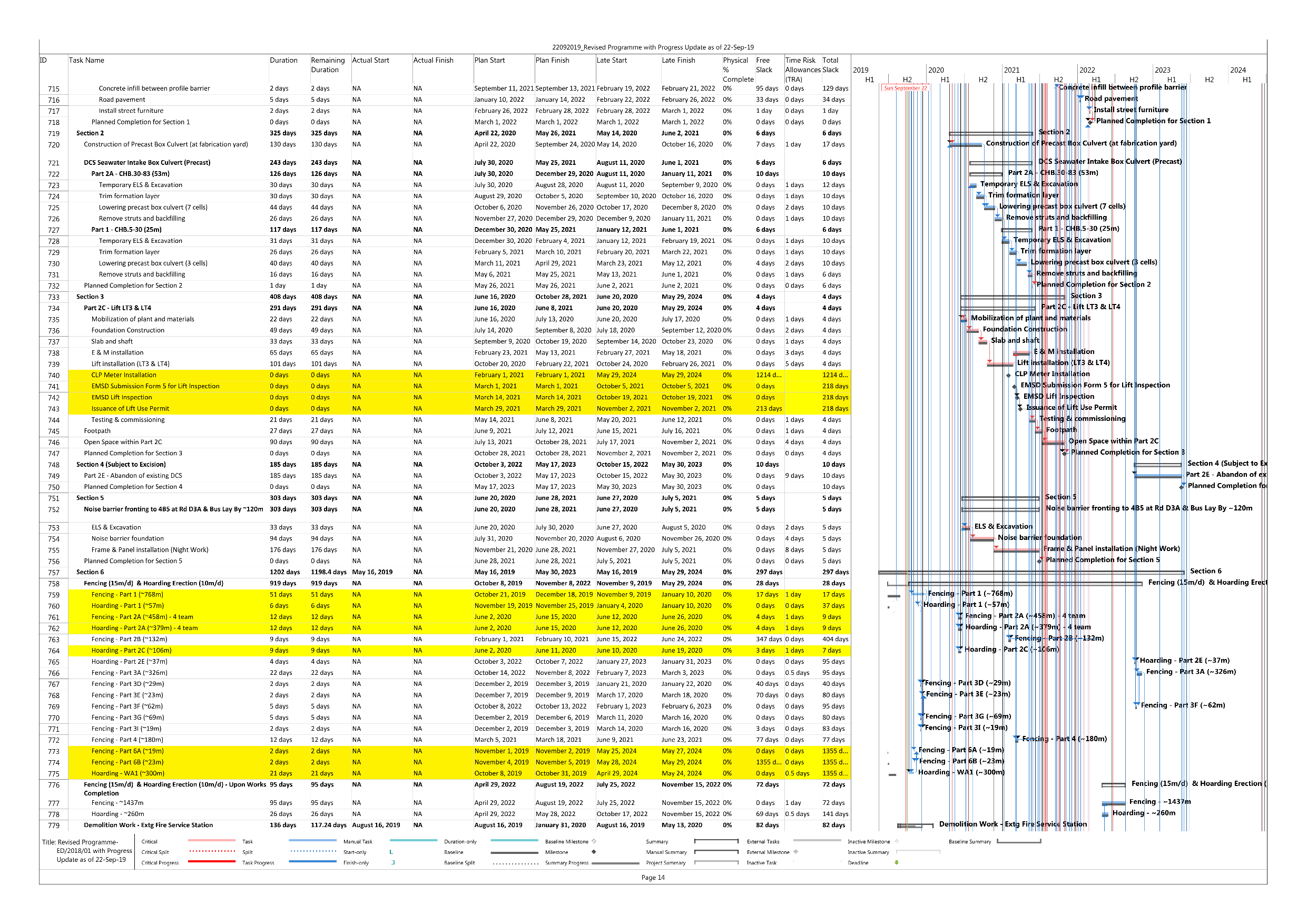
Task: Select the 'Baseline Summary' legend entry
Action: coord(969,842)
